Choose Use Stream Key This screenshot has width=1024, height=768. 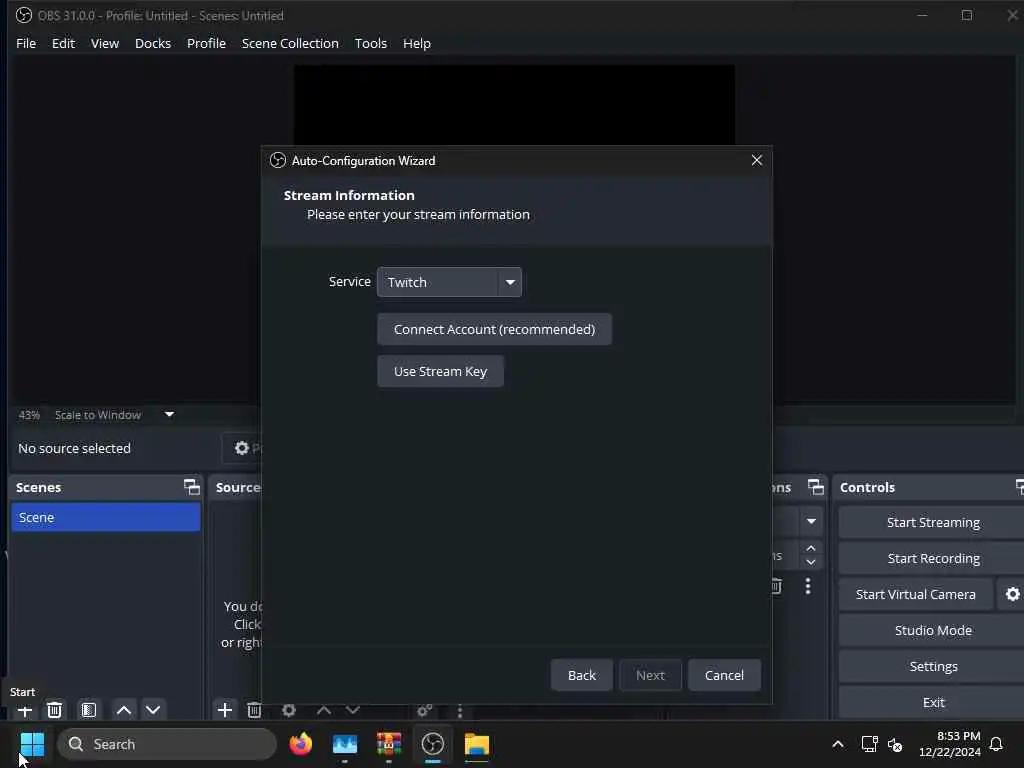pyautogui.click(x=440, y=371)
